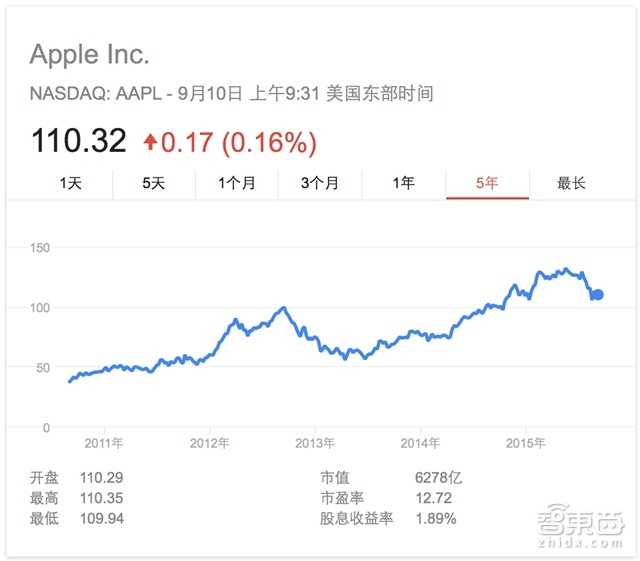Switch to the 5天 tab
The image size is (640, 561).
(x=153, y=183)
